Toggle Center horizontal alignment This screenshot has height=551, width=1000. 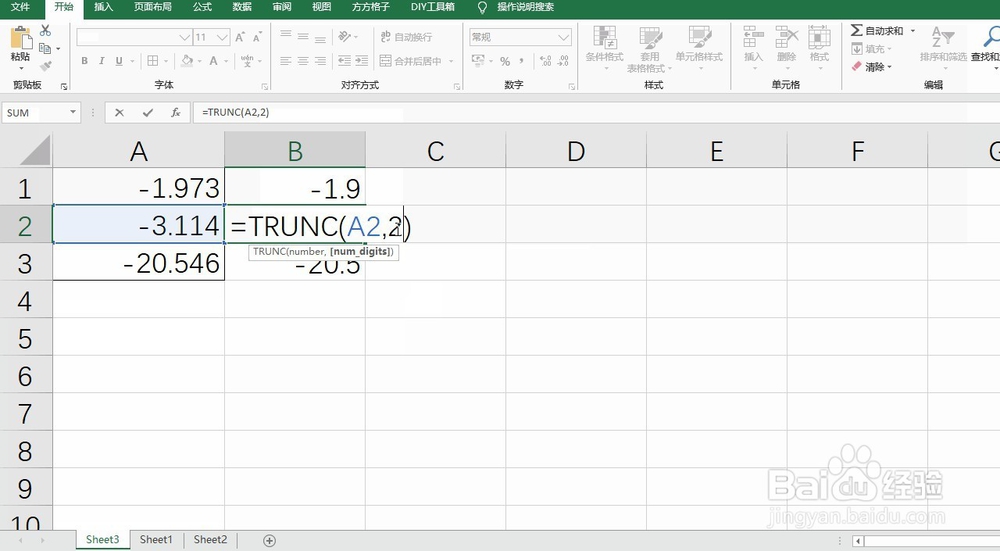tap(303, 61)
